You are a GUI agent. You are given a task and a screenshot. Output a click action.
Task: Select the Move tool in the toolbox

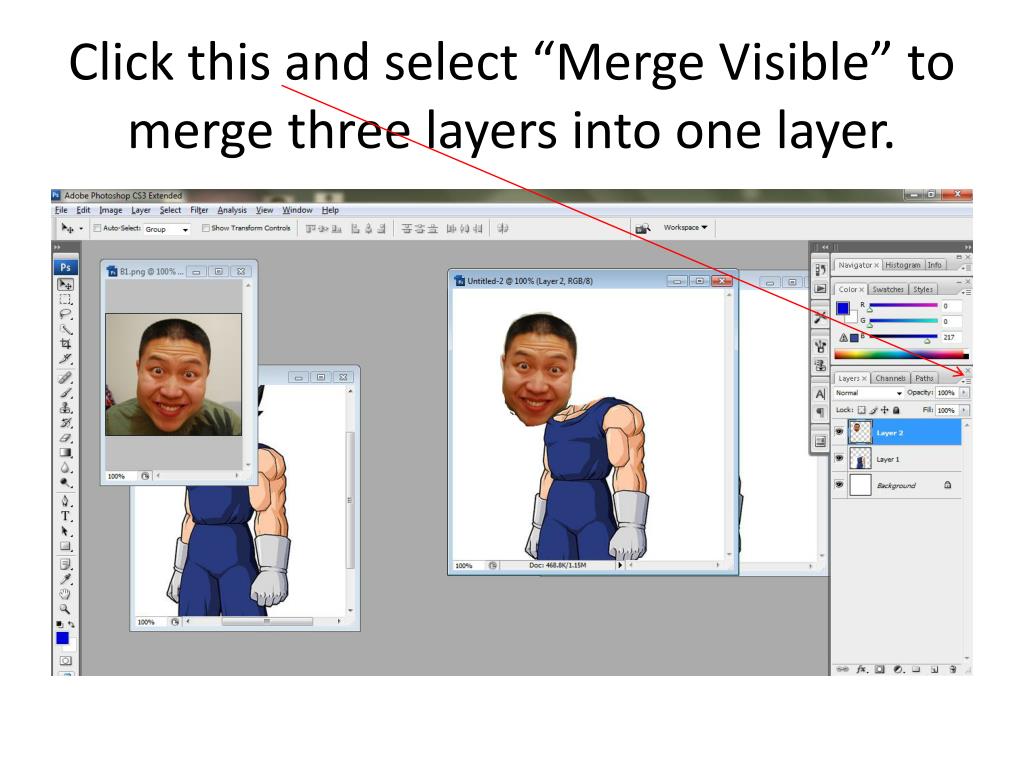coord(65,285)
